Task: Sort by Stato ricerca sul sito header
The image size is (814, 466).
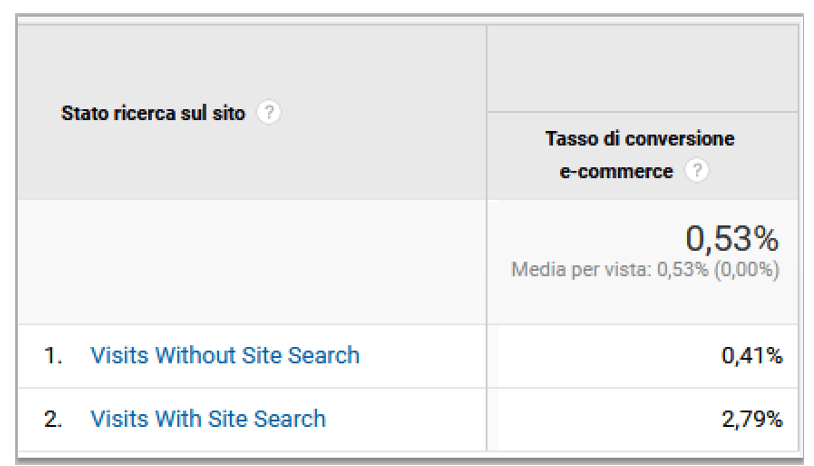Action: [153, 113]
